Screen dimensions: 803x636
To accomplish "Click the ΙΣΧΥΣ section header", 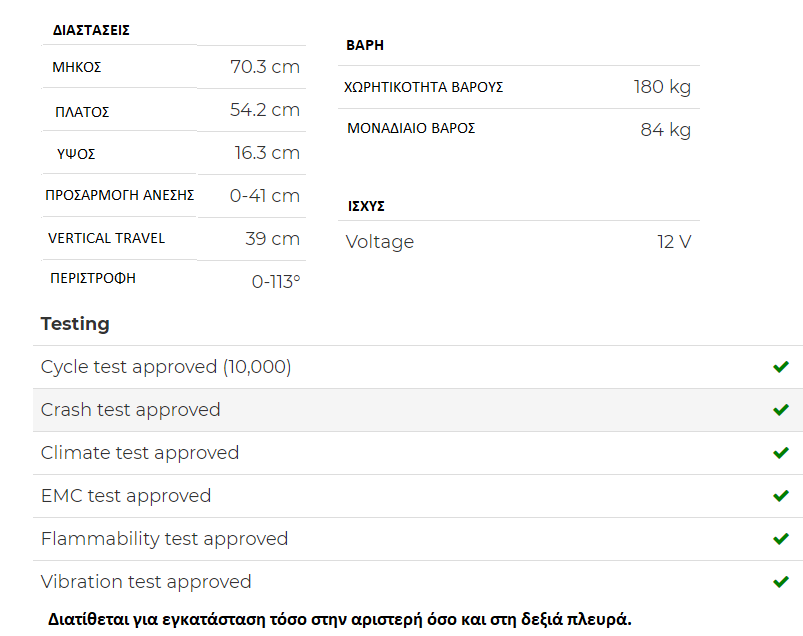I will (366, 206).
